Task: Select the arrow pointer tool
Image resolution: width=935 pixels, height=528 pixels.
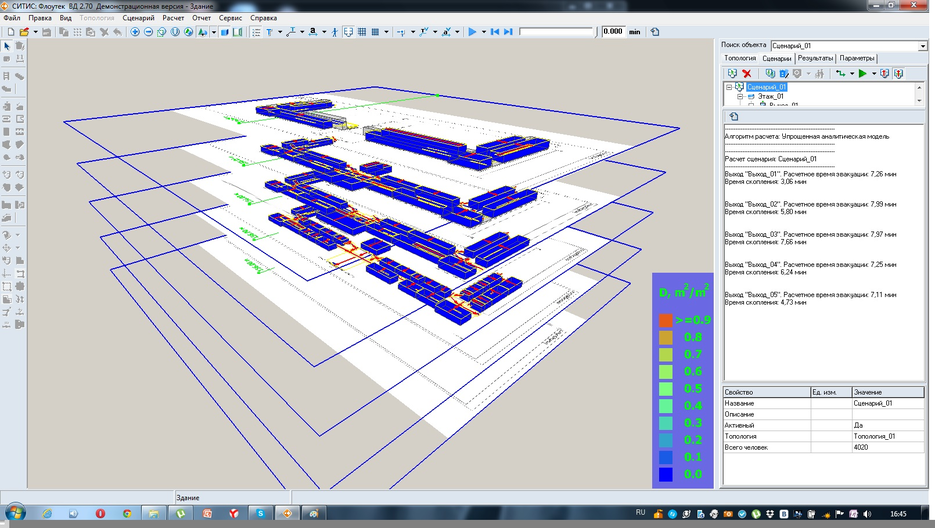Action: tap(7, 47)
